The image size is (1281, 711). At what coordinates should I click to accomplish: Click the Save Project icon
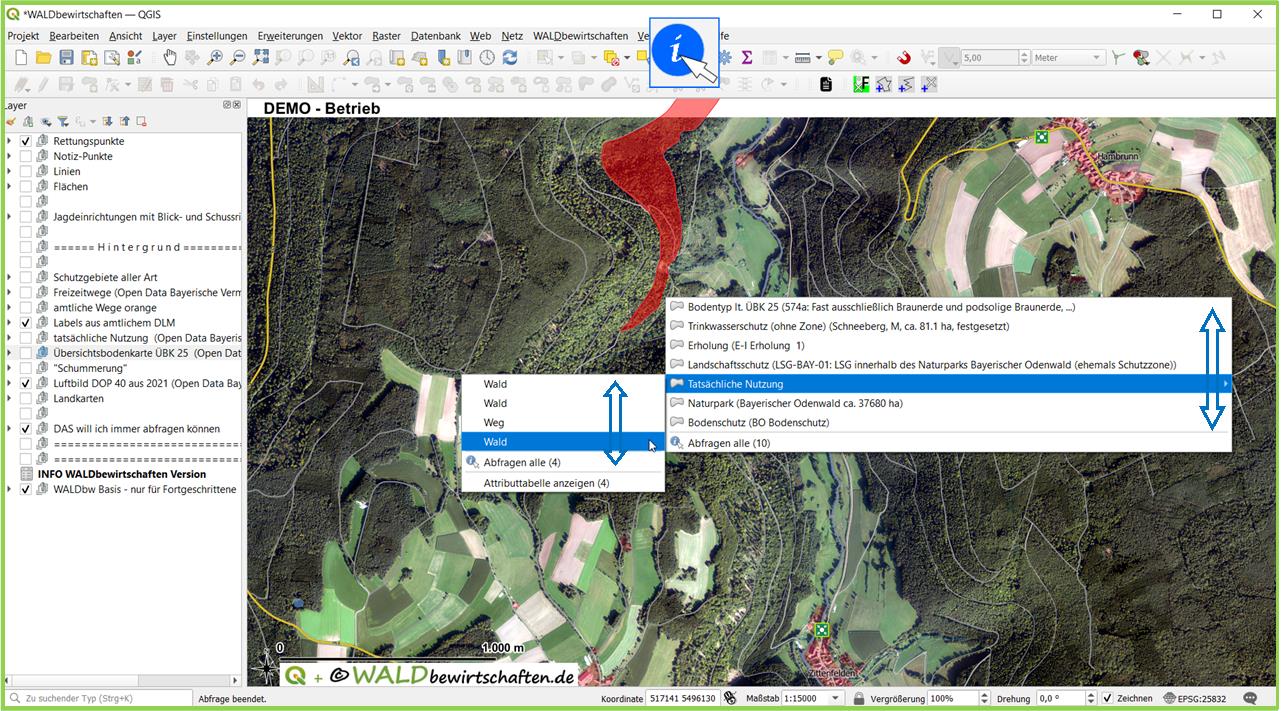[66, 58]
